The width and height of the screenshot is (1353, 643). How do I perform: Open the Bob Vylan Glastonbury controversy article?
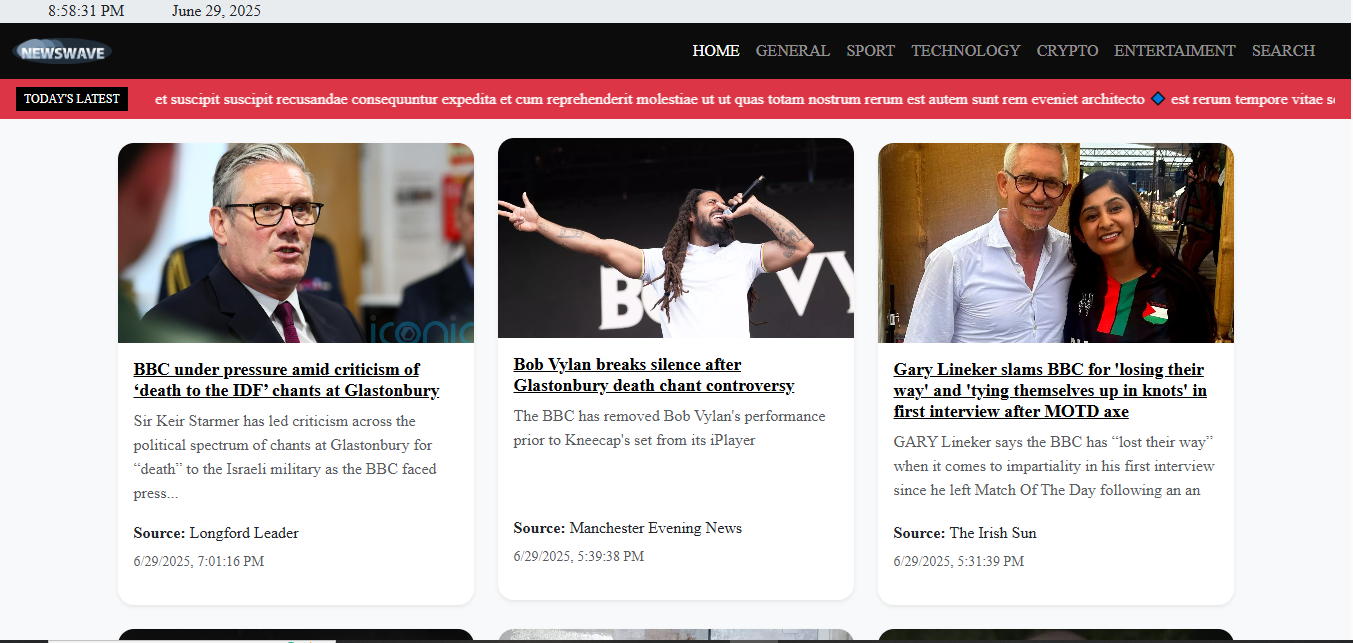(654, 375)
